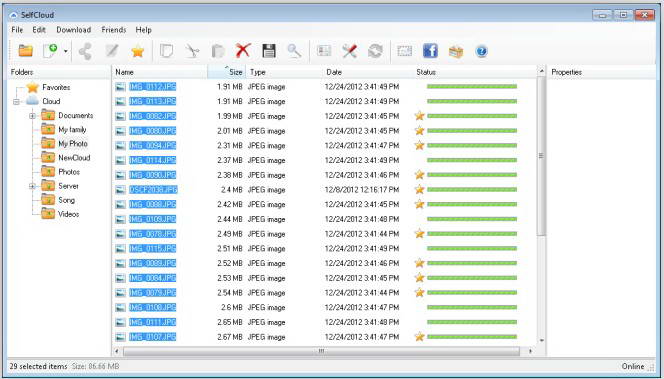Screen dimensions: 664x379
Task: Open the Help menu
Action: (x=144, y=30)
